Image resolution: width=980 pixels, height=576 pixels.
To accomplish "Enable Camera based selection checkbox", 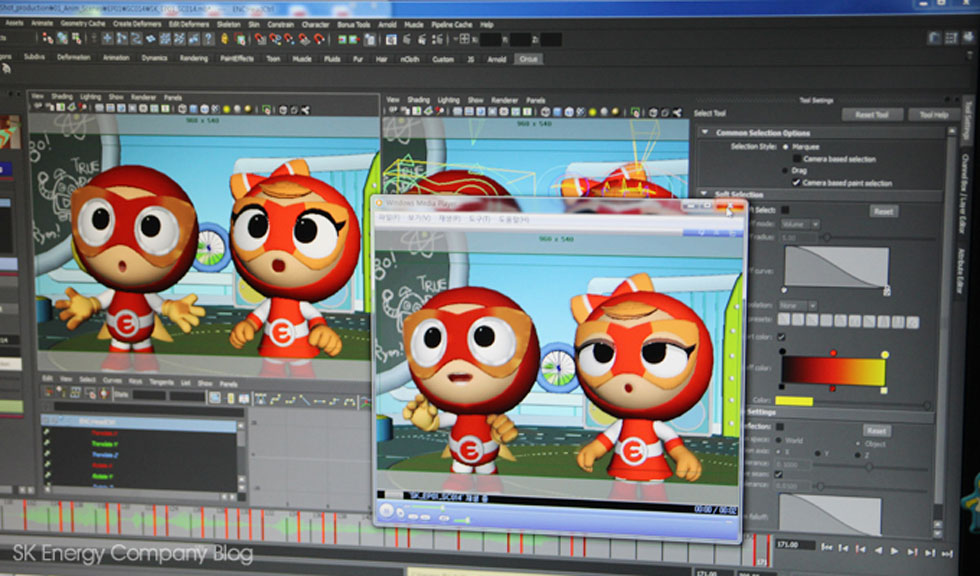I will click(x=796, y=159).
